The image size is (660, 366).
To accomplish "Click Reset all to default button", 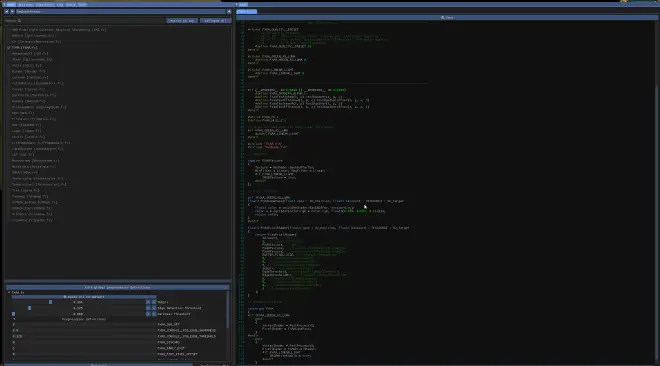I will point(84,297).
